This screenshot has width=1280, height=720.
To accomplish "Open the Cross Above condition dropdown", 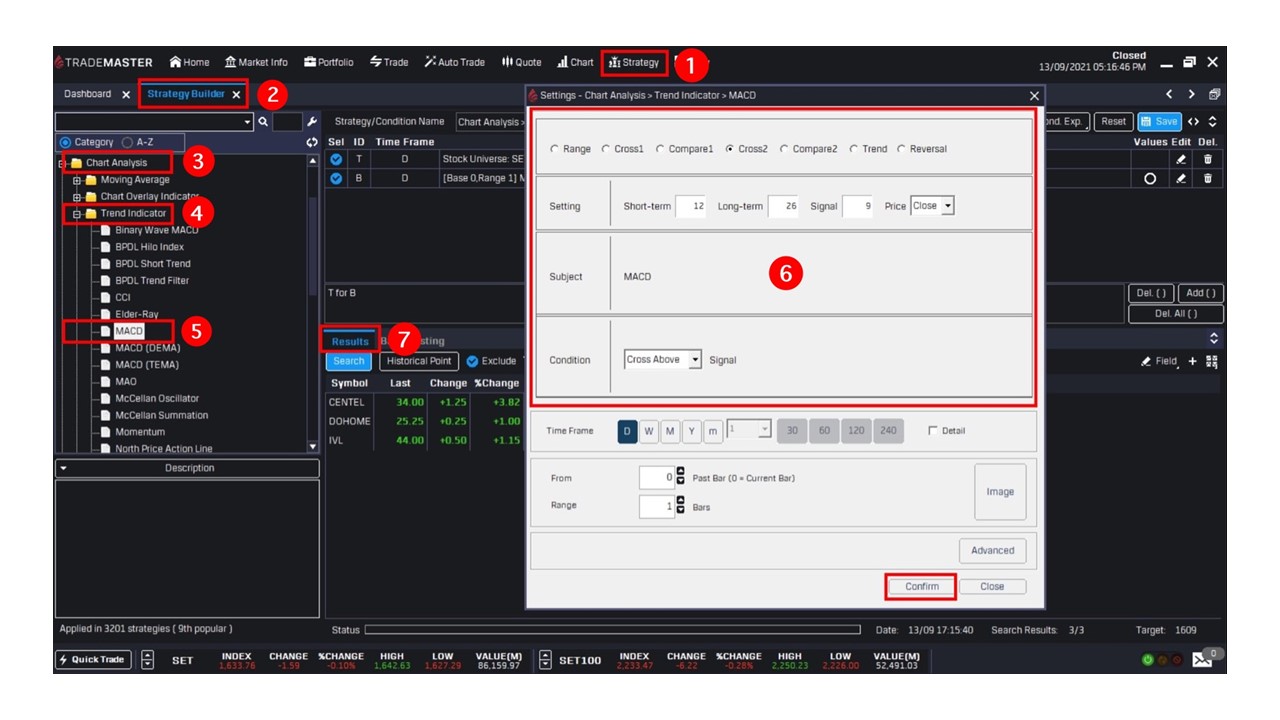I will tap(663, 360).
